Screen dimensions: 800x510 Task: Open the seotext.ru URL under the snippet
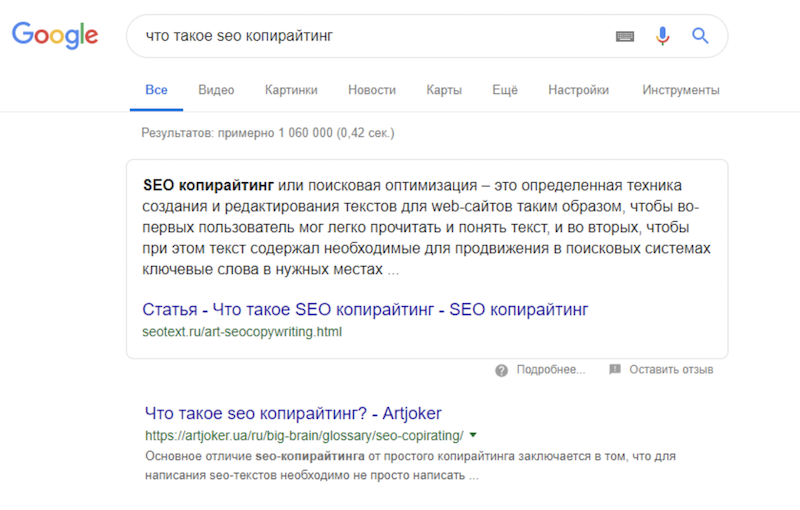coord(242,332)
